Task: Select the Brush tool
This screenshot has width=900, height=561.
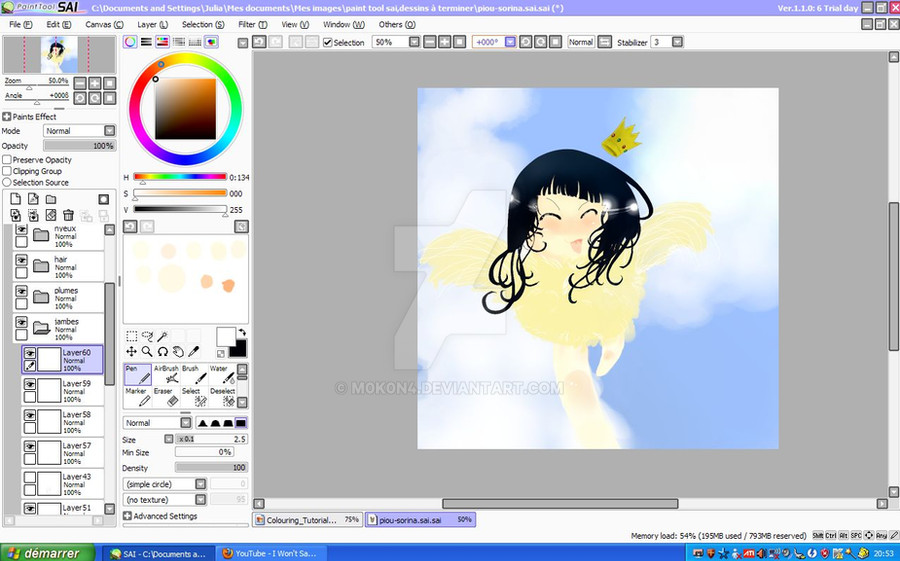Action: click(194, 374)
